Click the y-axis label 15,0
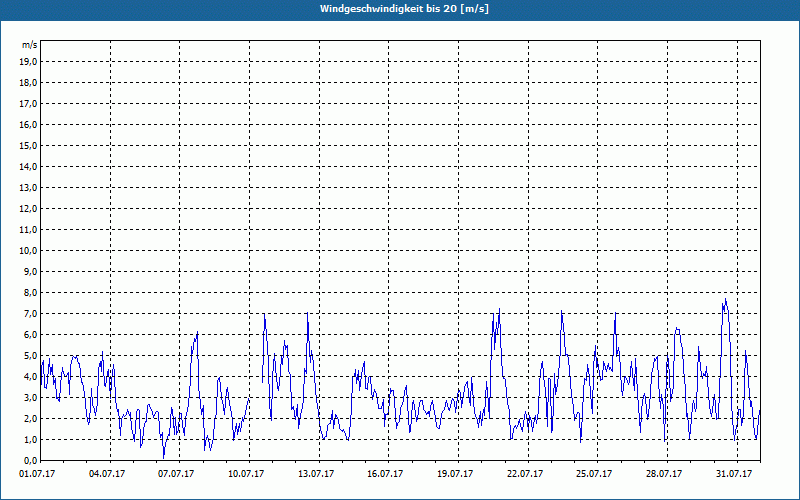 coord(28,145)
